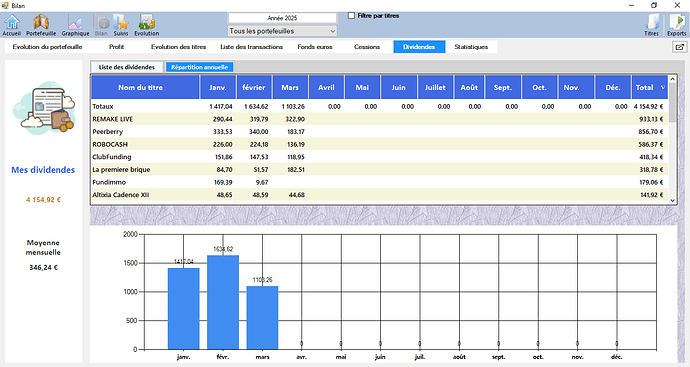Enable the Filtre par titres checkbox
The height and width of the screenshot is (367, 690).
tap(351, 16)
